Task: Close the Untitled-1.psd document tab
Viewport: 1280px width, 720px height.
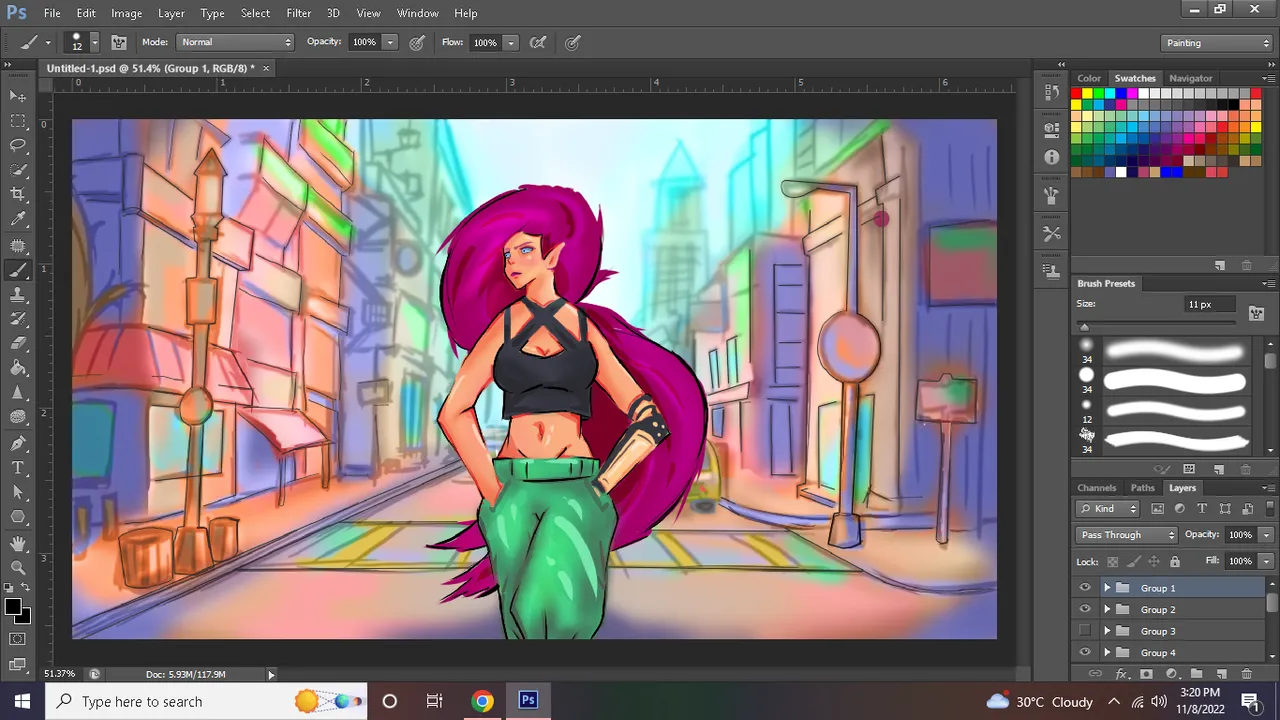Action: (x=266, y=68)
